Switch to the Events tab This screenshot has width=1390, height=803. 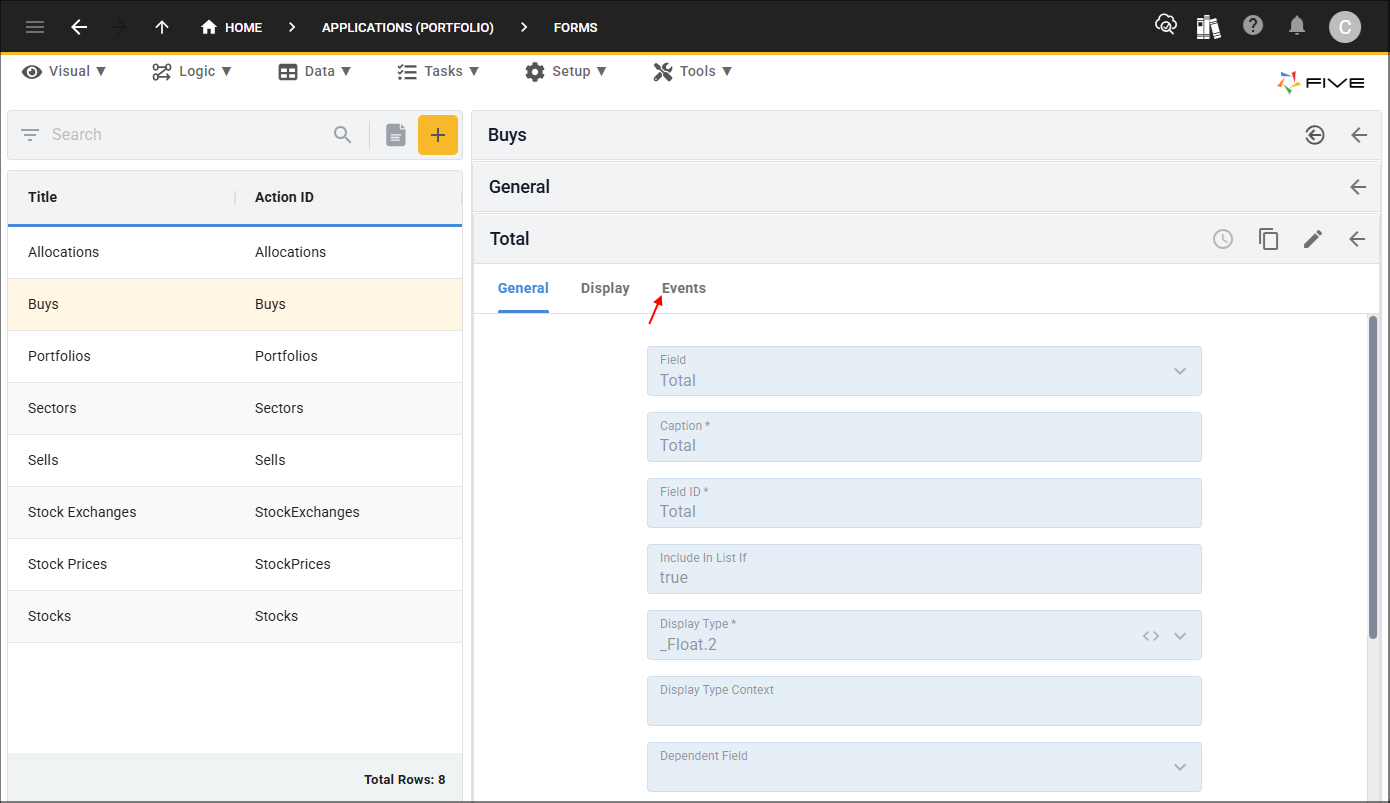point(684,288)
